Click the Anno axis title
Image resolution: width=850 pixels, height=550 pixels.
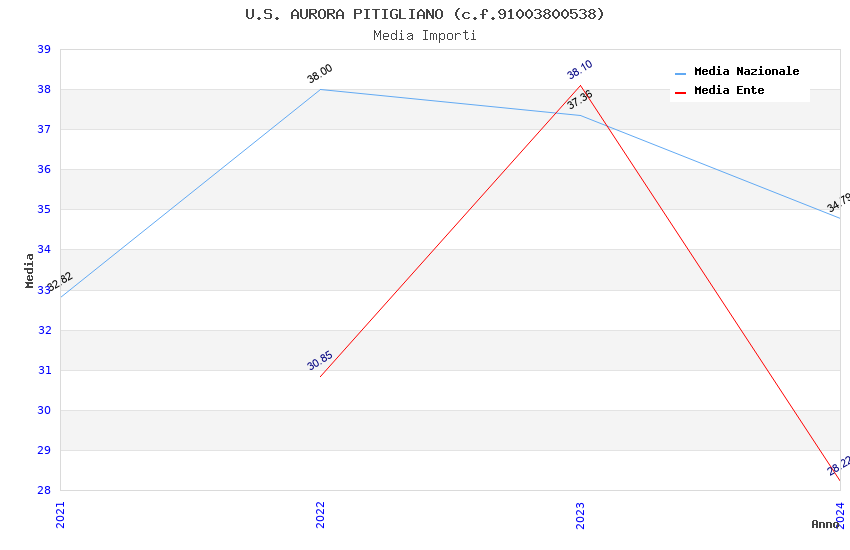[825, 525]
